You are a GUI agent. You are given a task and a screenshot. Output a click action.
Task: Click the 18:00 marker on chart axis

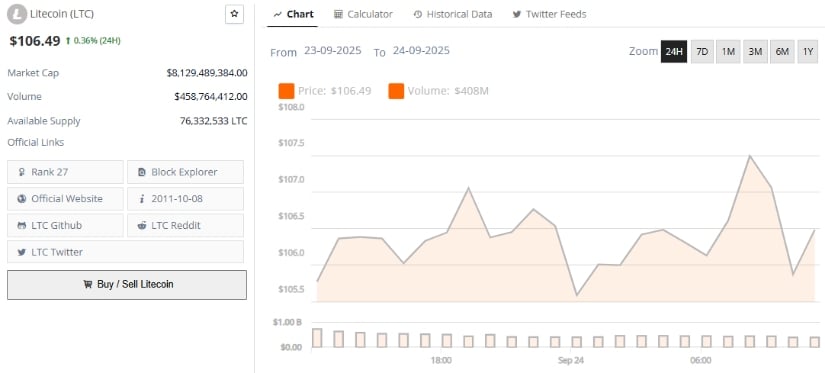click(x=441, y=360)
